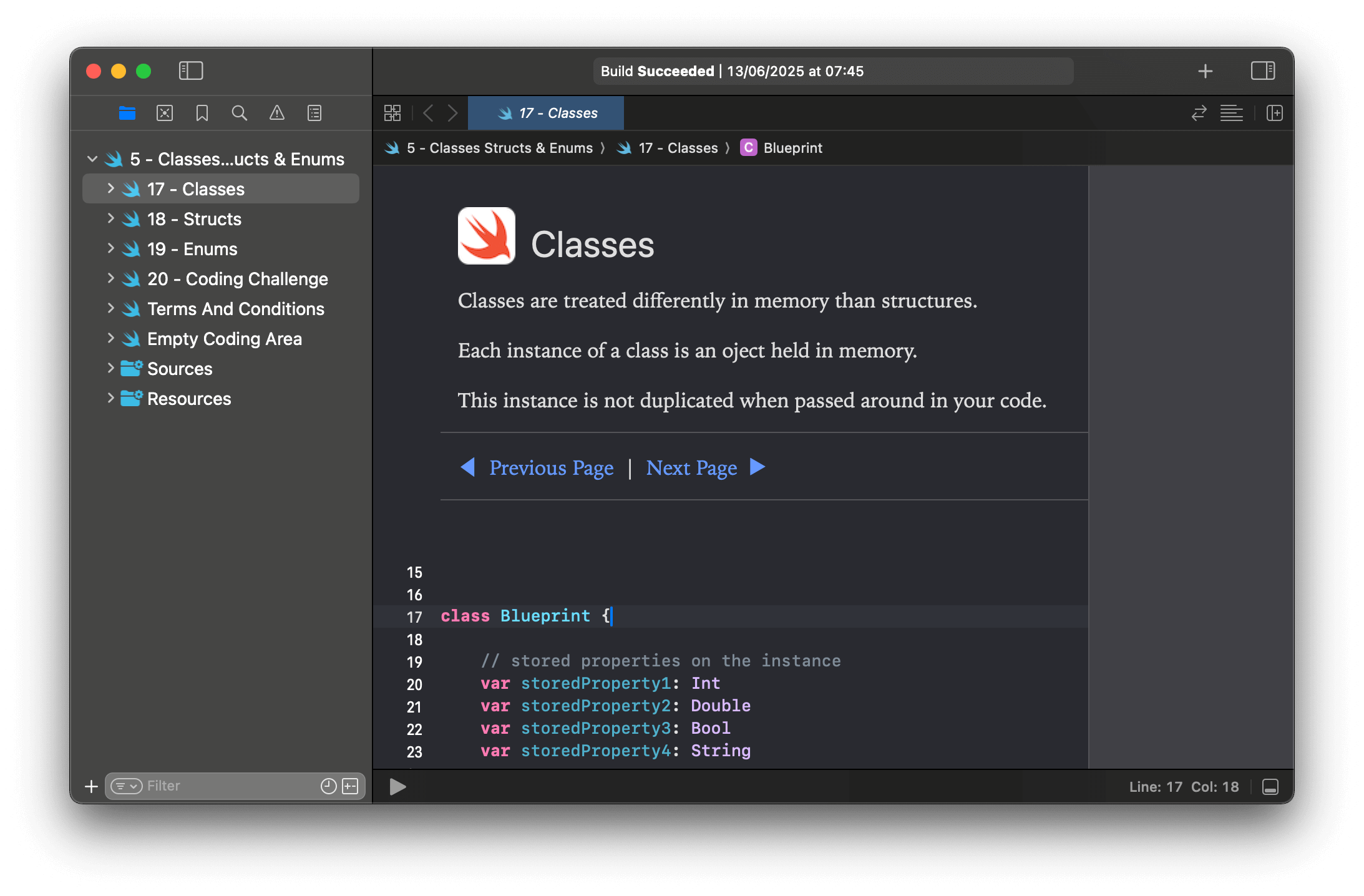Run the playground with the play button
Screen dimensions: 1364x896
coord(397,786)
